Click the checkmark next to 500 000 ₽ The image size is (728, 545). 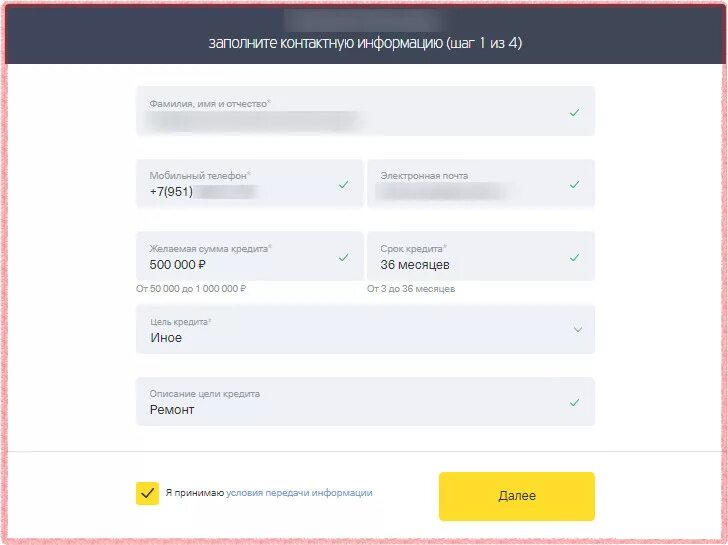343,257
